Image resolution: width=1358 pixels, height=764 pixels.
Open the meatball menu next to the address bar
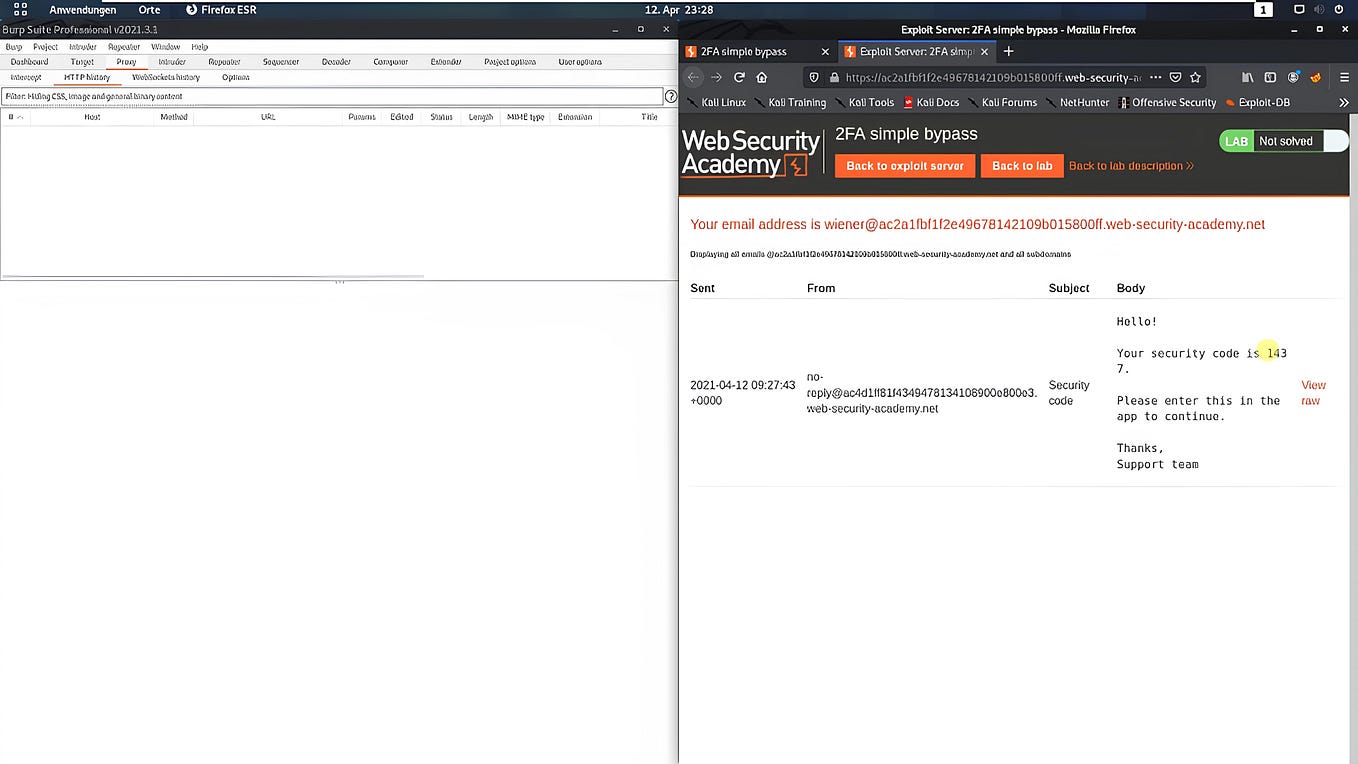pos(1156,77)
